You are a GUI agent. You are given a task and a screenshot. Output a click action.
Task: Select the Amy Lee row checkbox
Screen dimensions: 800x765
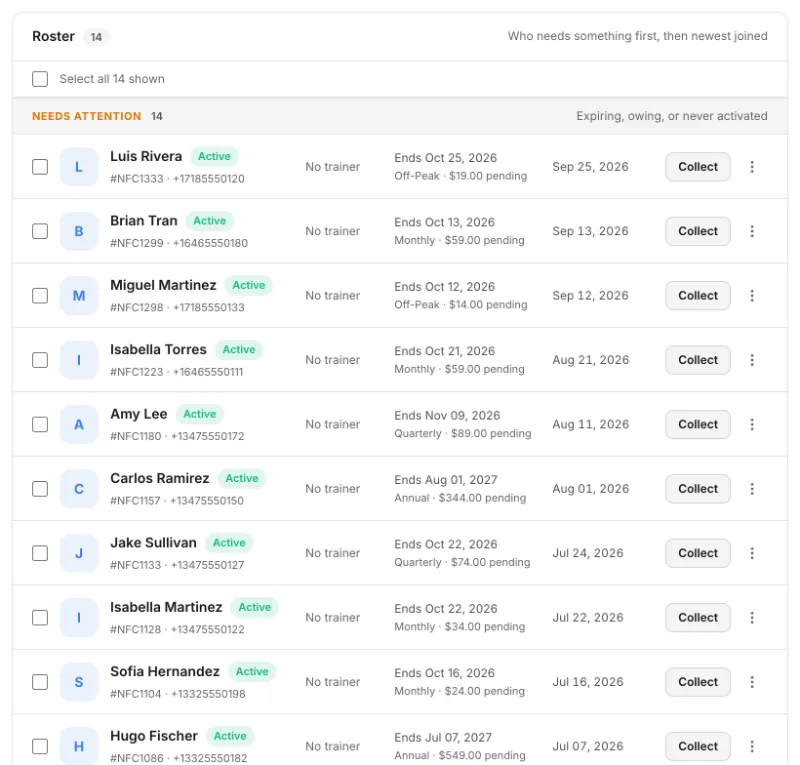(x=40, y=424)
